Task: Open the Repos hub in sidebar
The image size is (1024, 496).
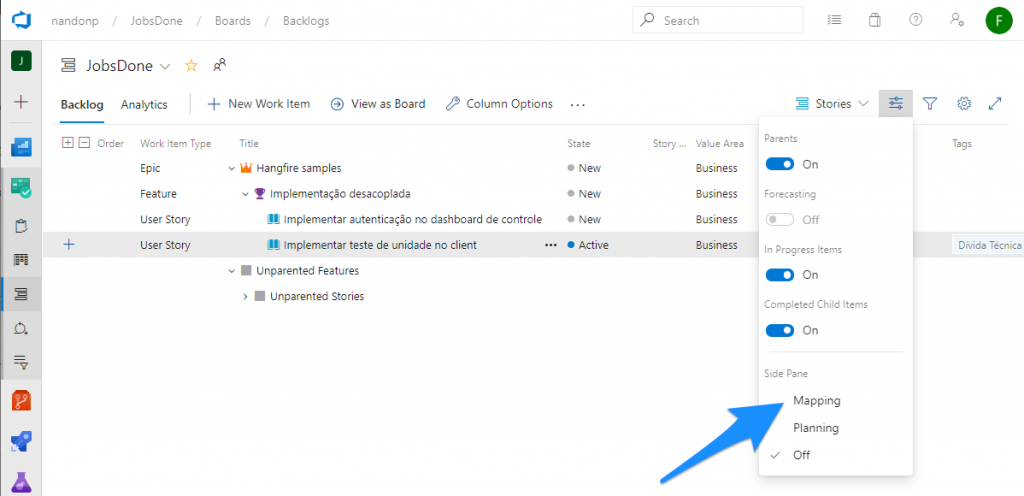Action: click(x=21, y=400)
